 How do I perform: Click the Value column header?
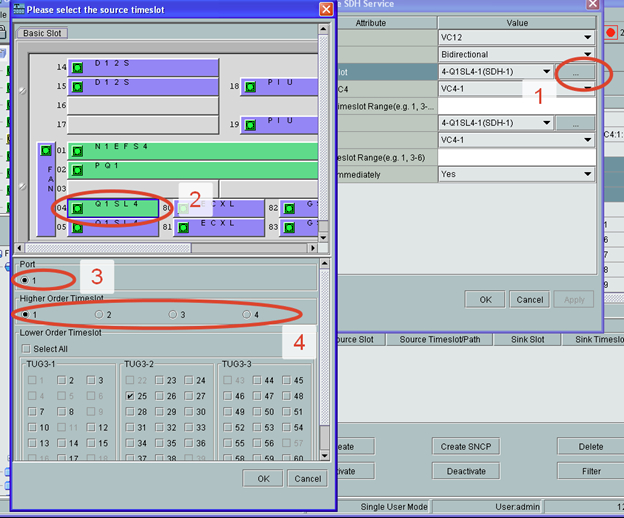click(x=517, y=23)
